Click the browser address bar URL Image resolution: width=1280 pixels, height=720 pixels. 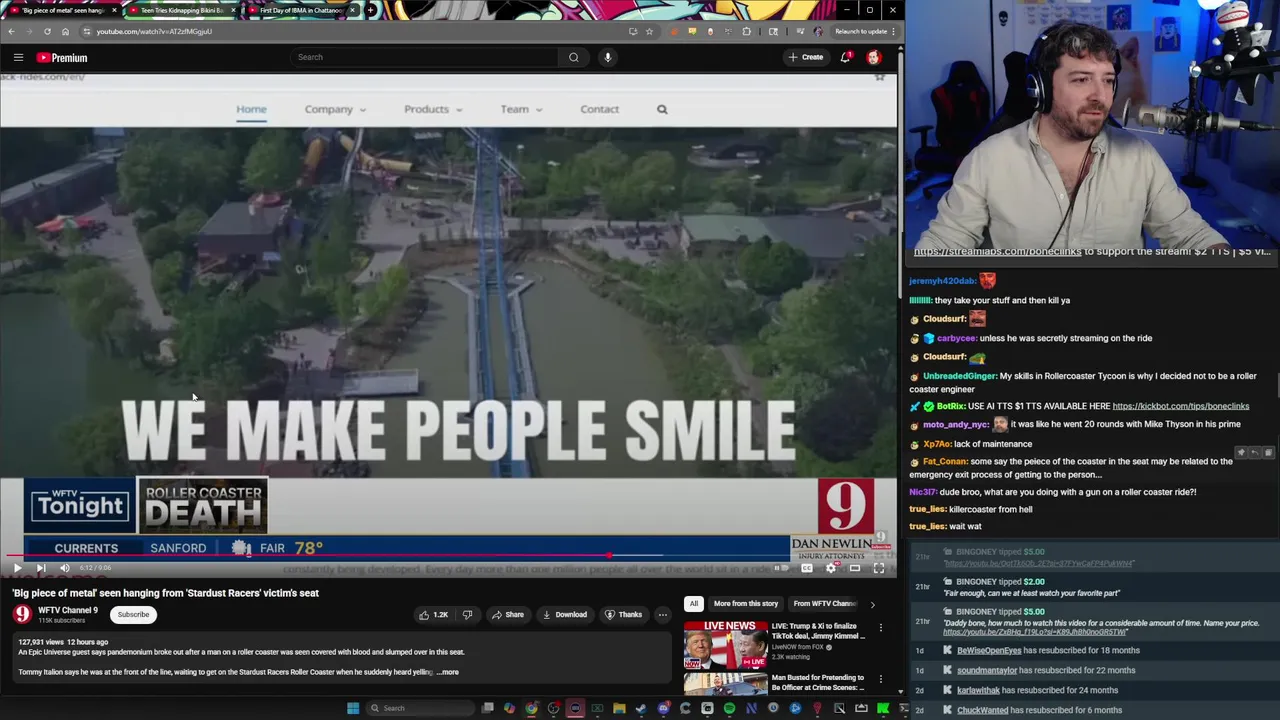point(154,31)
